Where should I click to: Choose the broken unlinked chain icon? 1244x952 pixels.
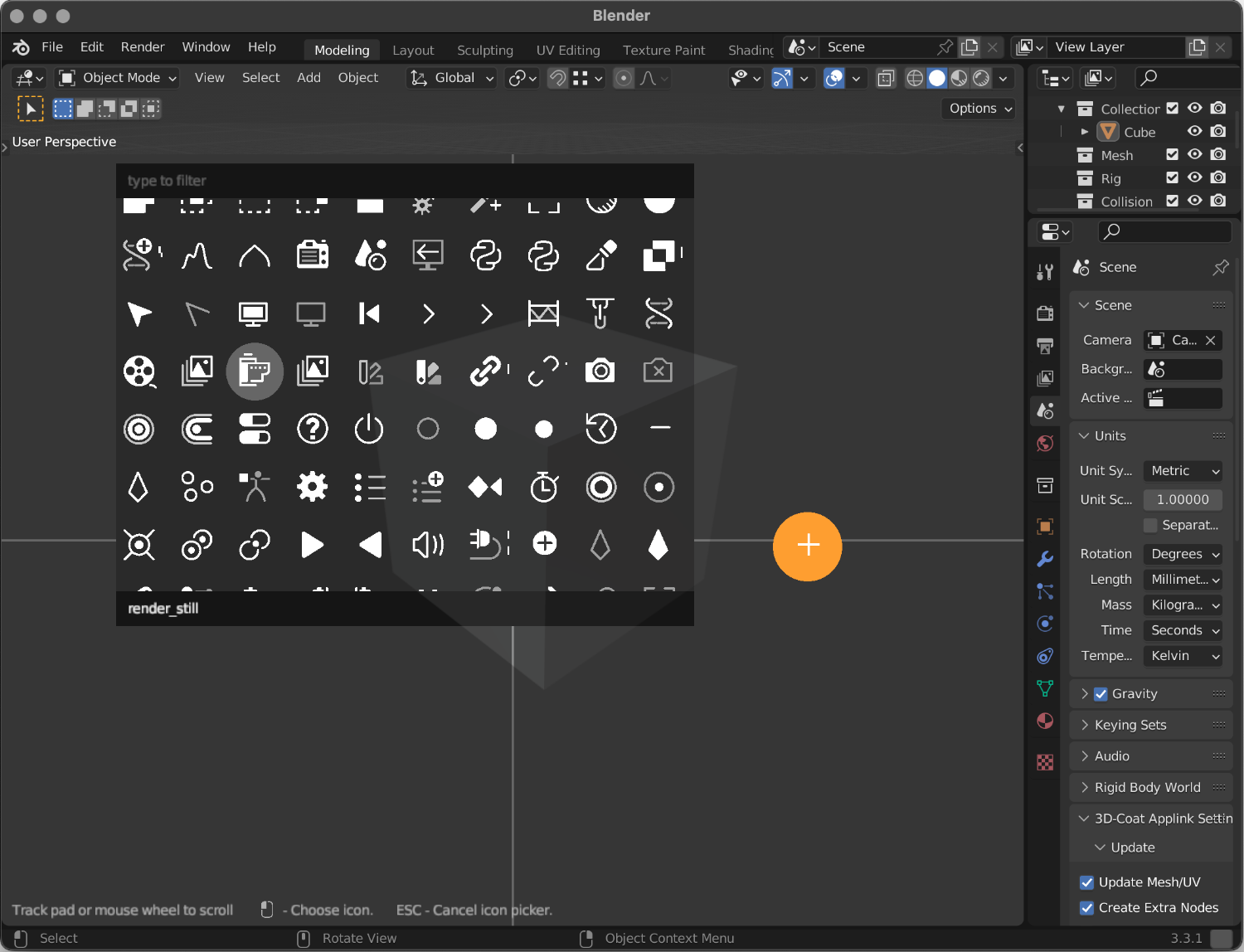545,371
